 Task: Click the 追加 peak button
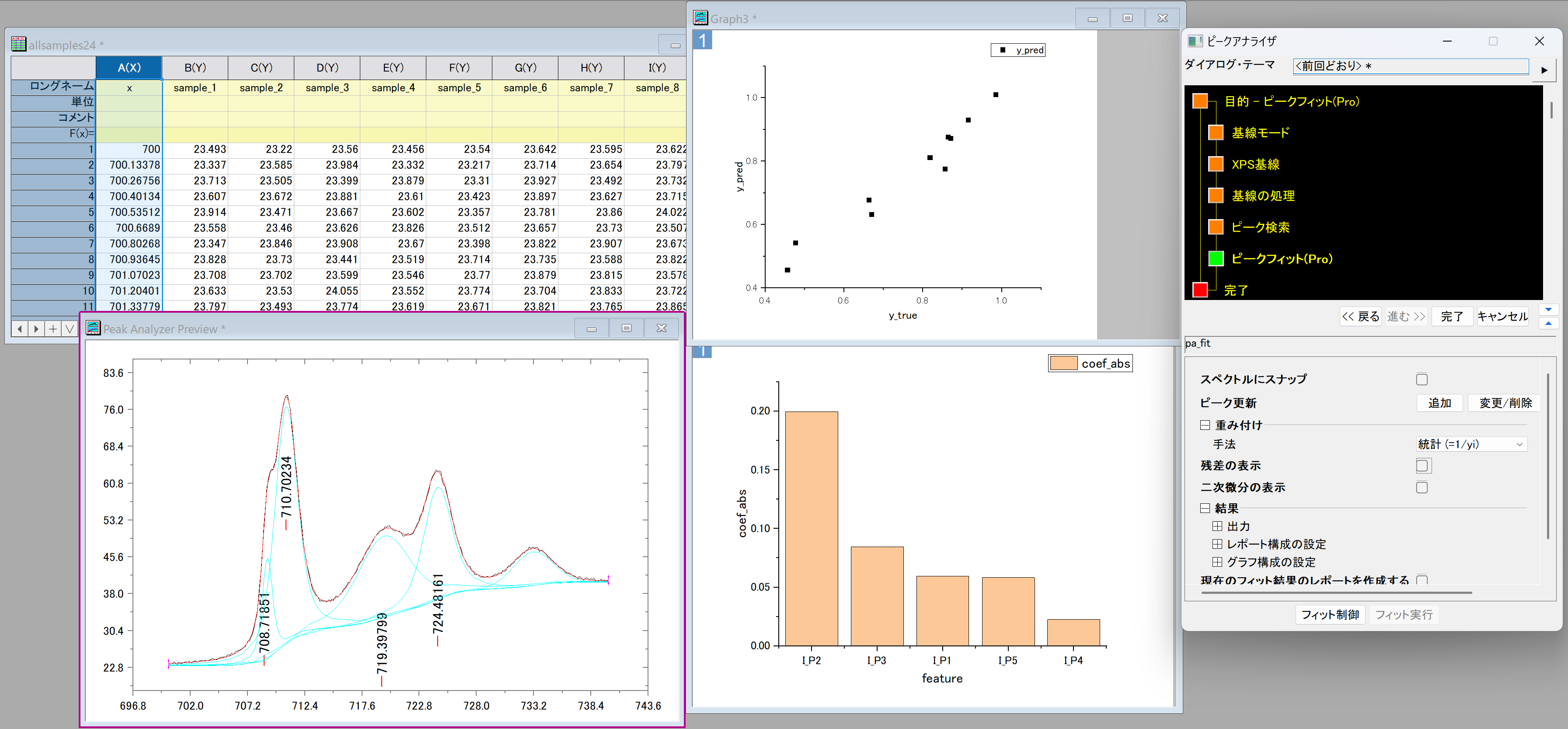coord(1439,403)
